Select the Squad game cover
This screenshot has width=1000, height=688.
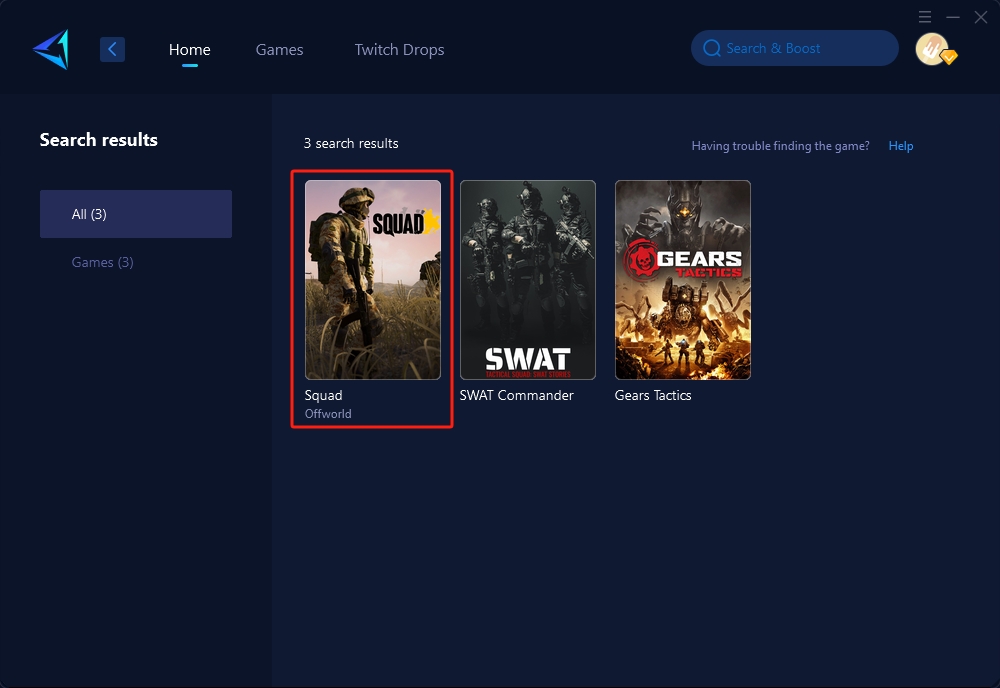pyautogui.click(x=373, y=280)
